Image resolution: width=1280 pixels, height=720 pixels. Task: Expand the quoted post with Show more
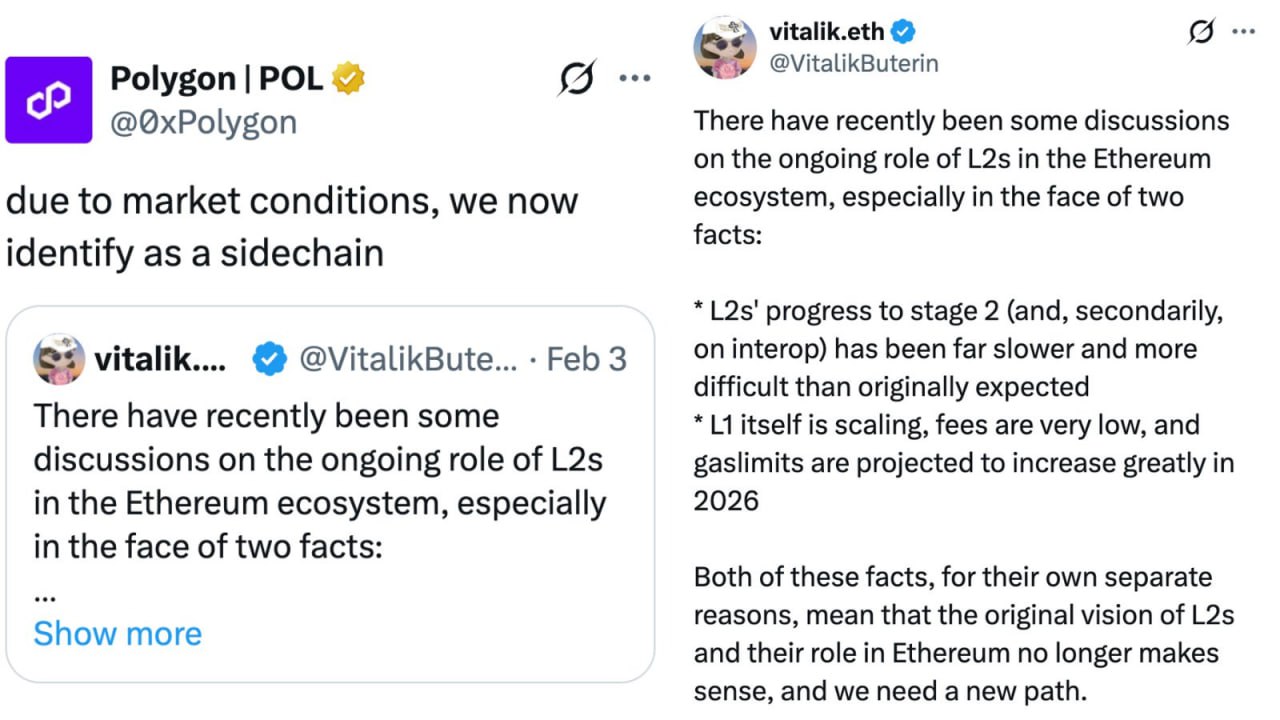(x=117, y=633)
